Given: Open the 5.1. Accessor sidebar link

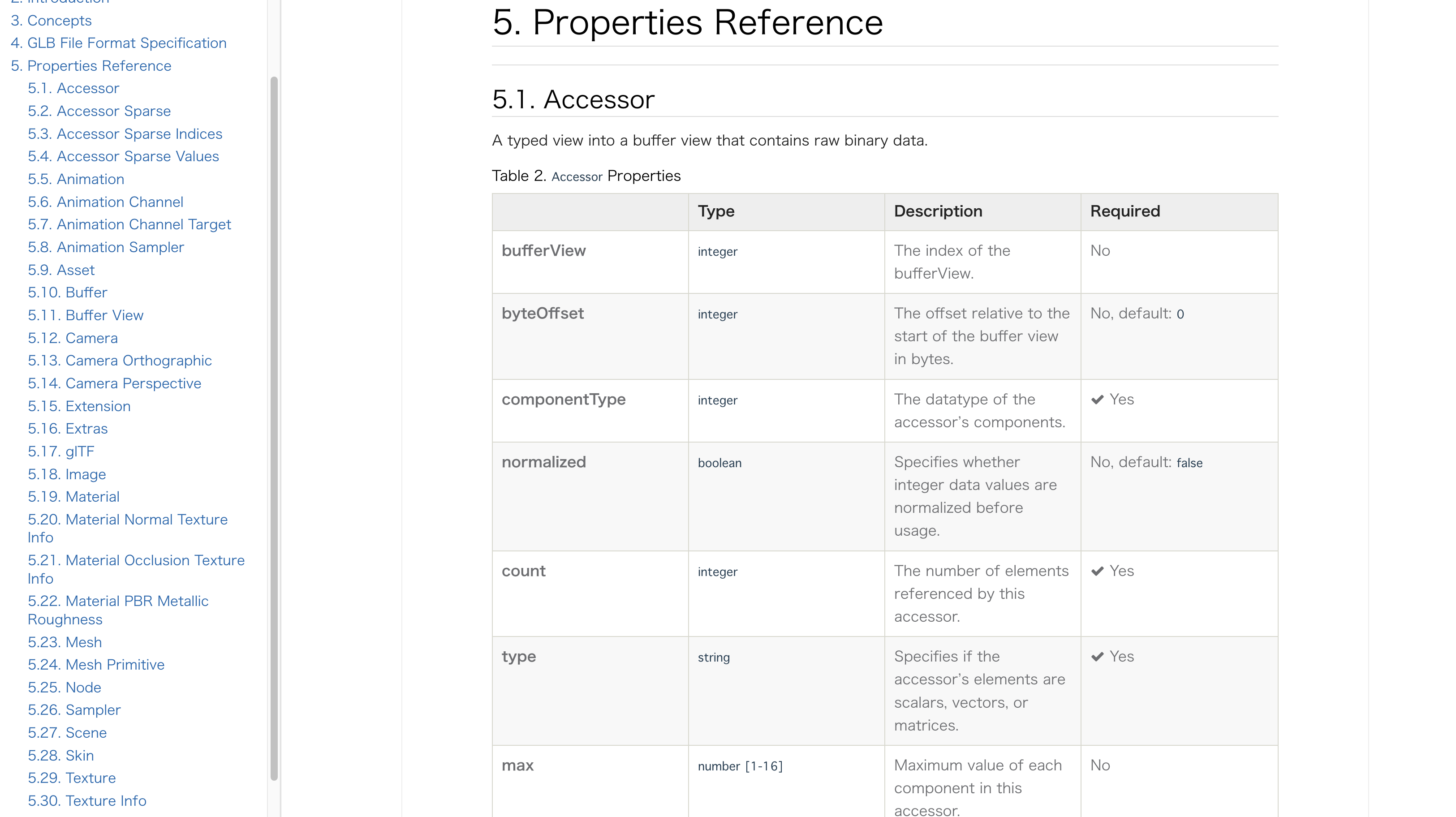Looking at the screenshot, I should tap(73, 88).
